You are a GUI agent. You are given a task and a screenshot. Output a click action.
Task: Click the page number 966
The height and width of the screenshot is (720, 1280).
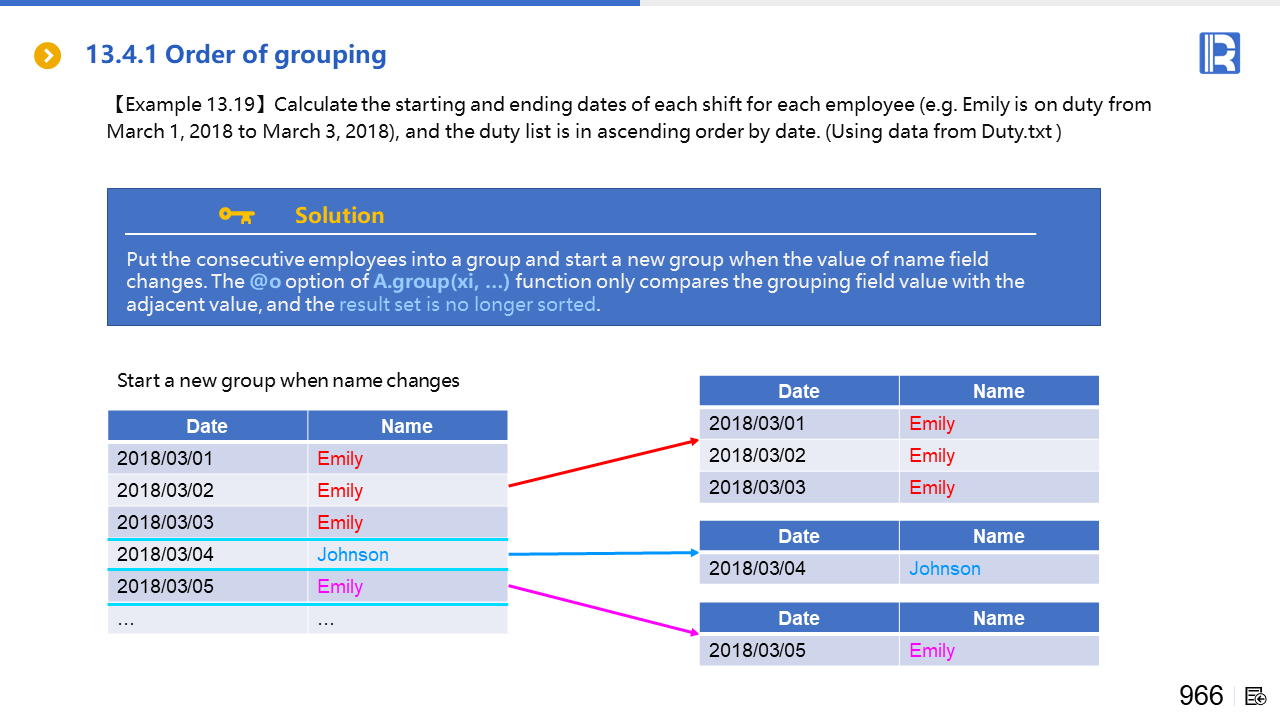click(x=1201, y=696)
